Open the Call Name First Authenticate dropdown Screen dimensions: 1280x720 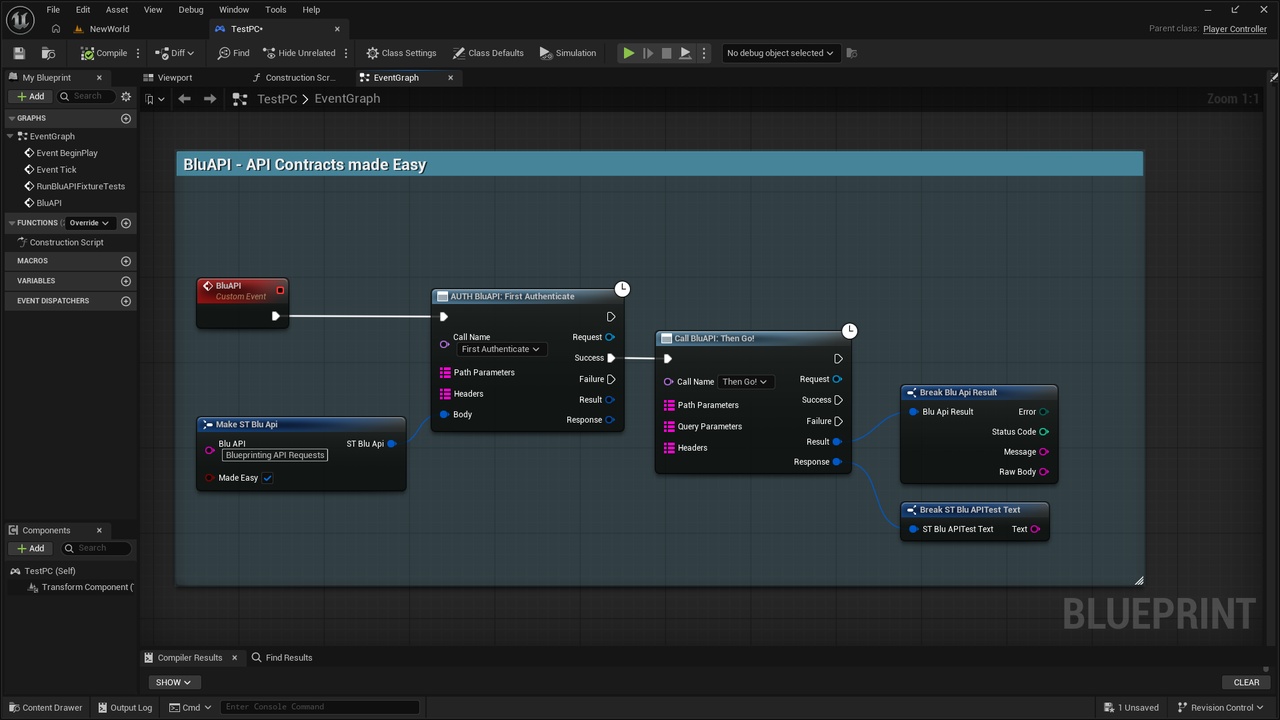(501, 349)
